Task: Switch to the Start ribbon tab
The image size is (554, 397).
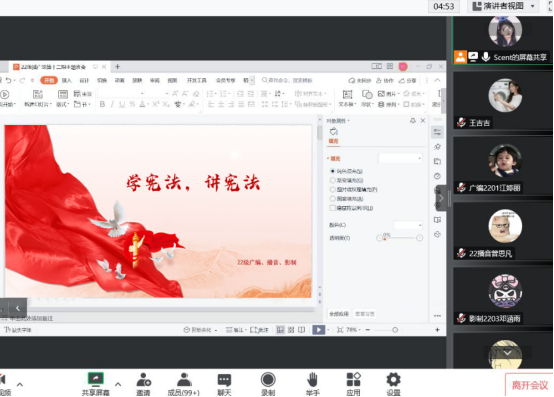Action: [x=49, y=81]
